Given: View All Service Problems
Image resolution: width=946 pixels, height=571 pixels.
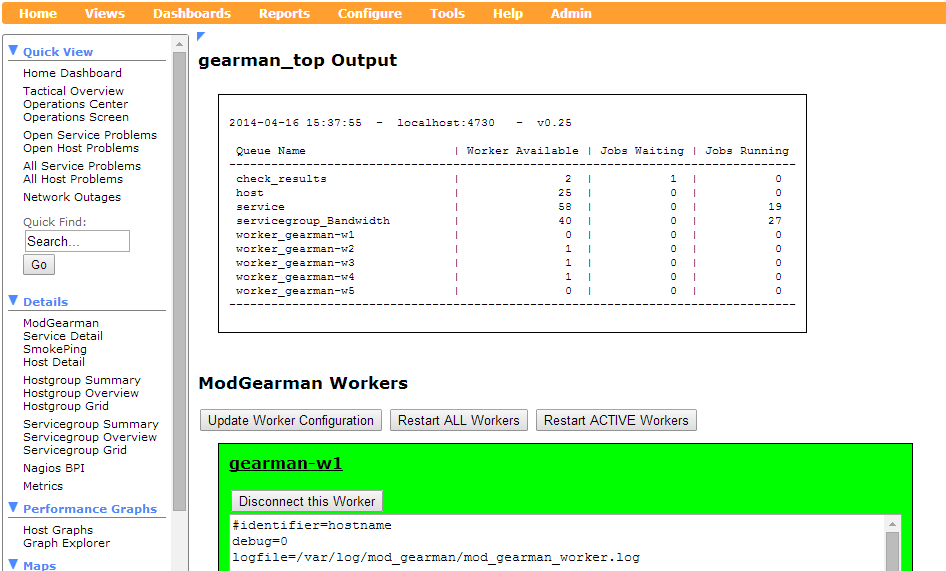Looking at the screenshot, I should [x=82, y=166].
